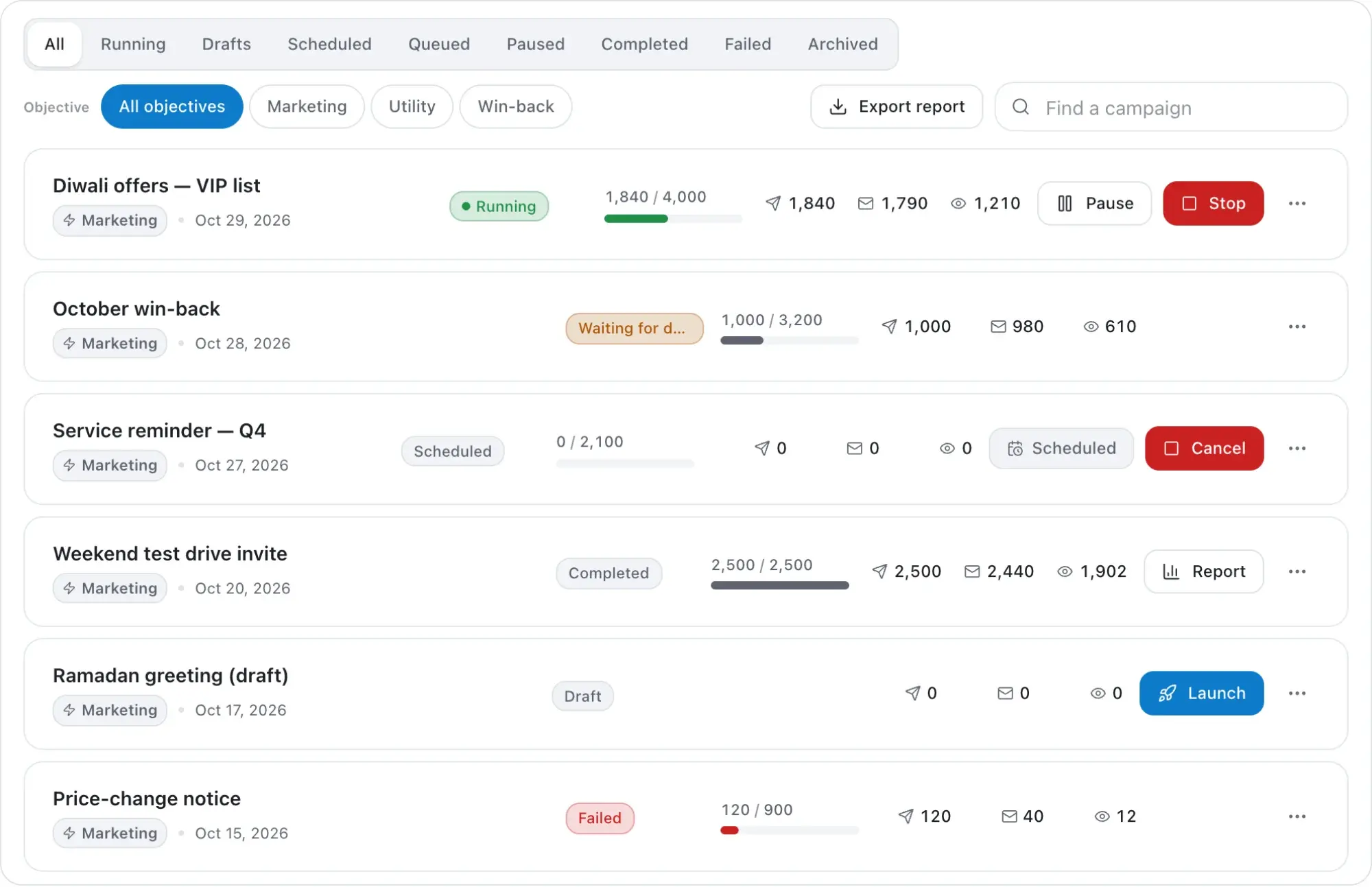
Task: Stop the Diwali offers campaign
Action: pos(1213,204)
